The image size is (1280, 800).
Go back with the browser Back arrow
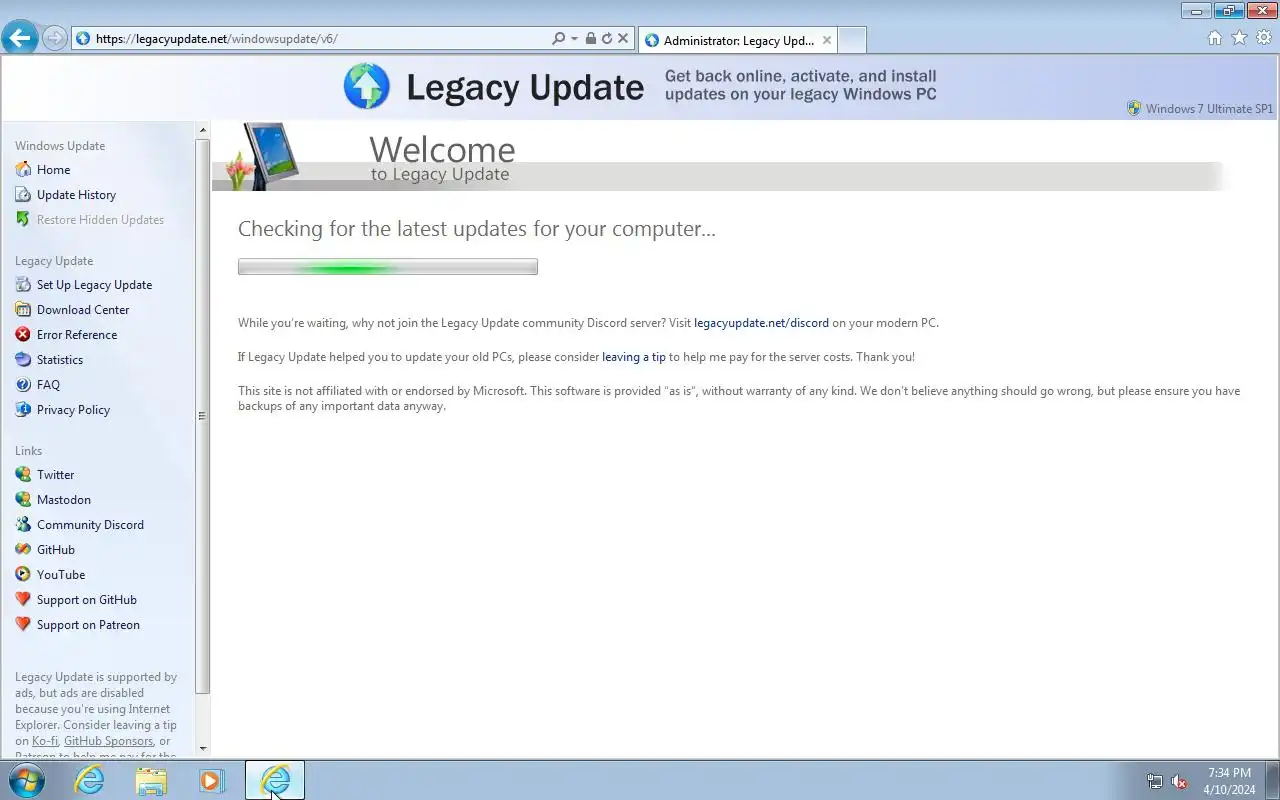point(20,39)
